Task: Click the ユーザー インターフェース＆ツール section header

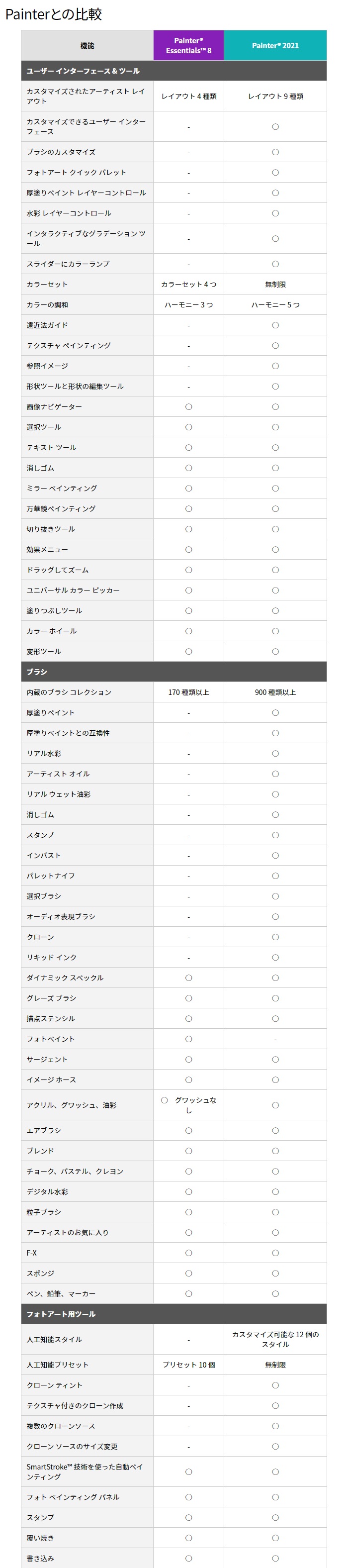Action: click(174, 71)
